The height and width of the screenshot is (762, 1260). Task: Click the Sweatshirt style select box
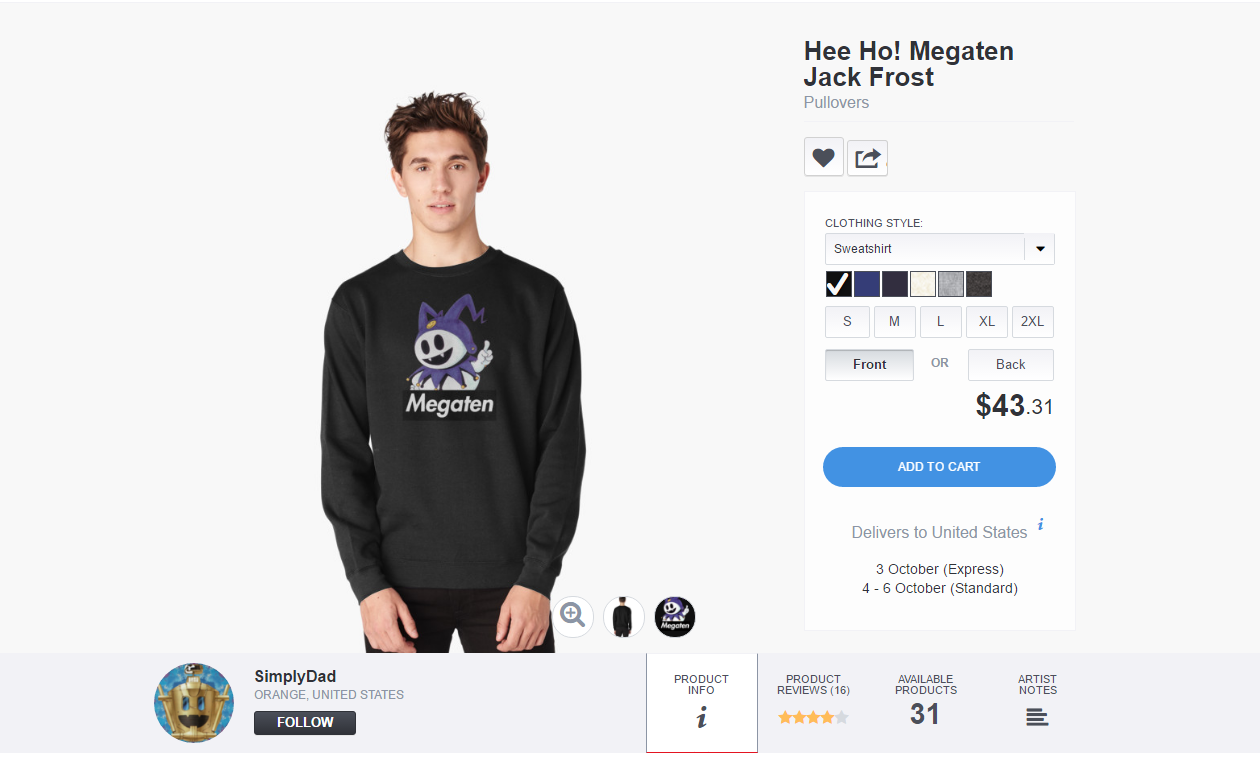[925, 249]
